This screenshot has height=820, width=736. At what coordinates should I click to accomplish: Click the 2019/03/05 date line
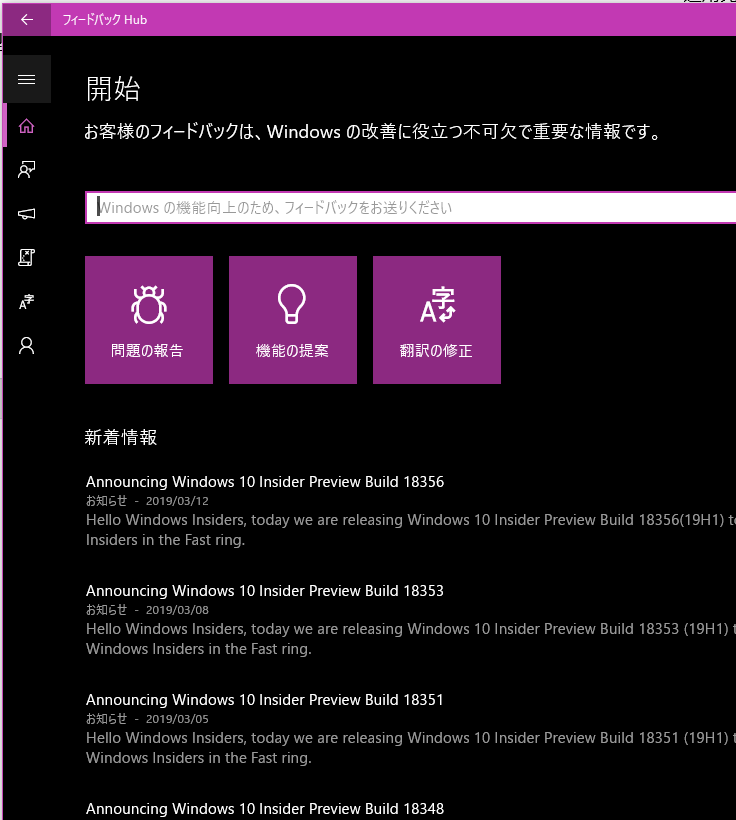(x=147, y=719)
